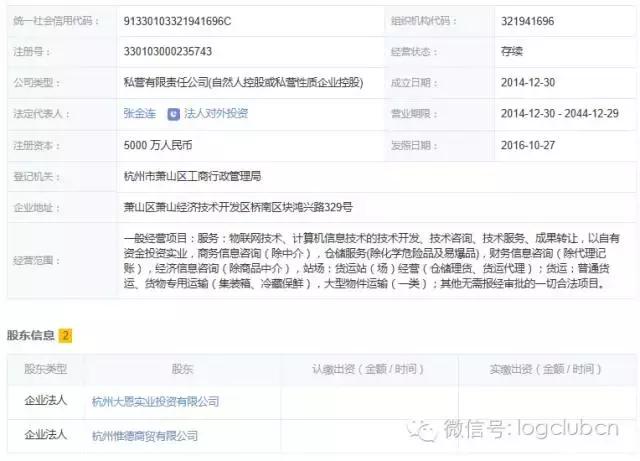640x461 pixels.
Task: Click the 经营范围 label
Action: [x=36, y=261]
